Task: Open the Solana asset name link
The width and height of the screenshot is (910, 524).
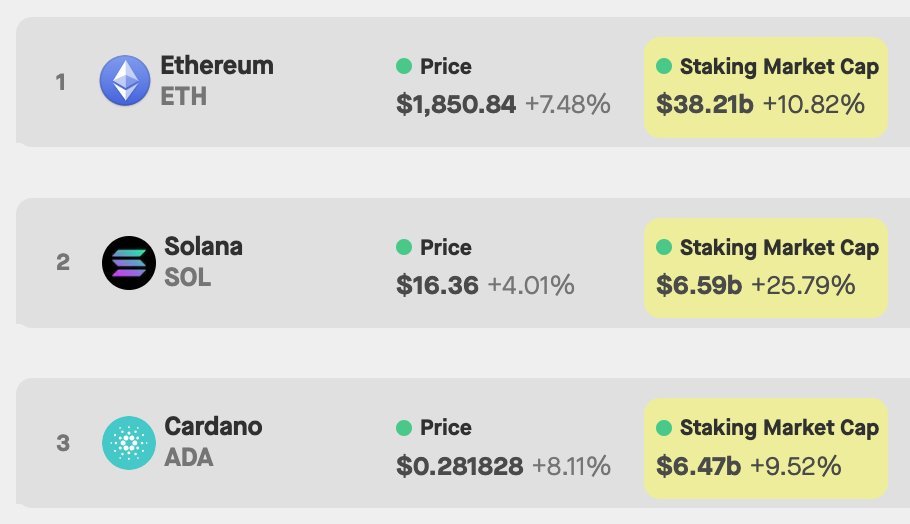Action: 204,246
